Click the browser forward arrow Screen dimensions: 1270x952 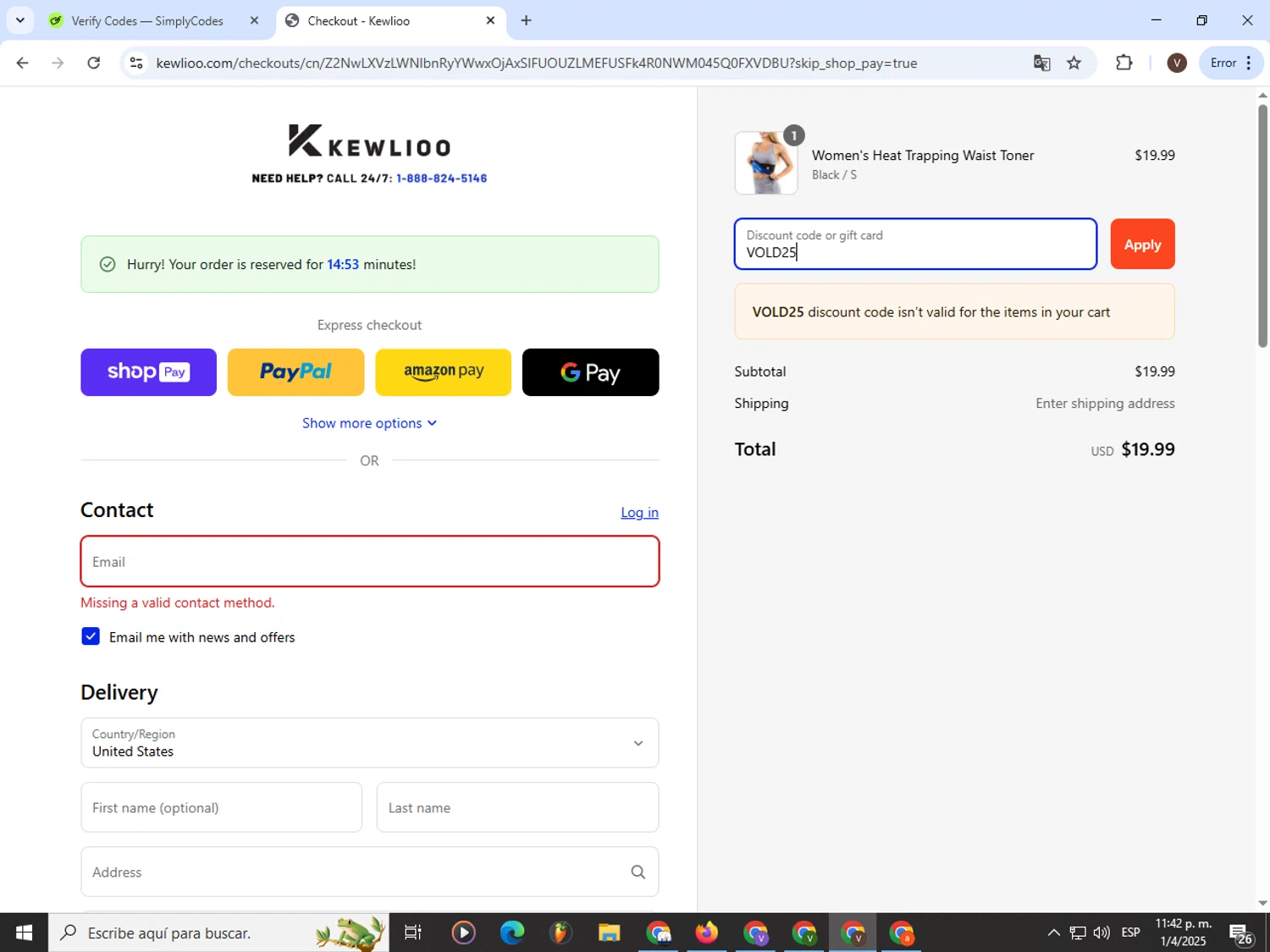click(x=58, y=63)
